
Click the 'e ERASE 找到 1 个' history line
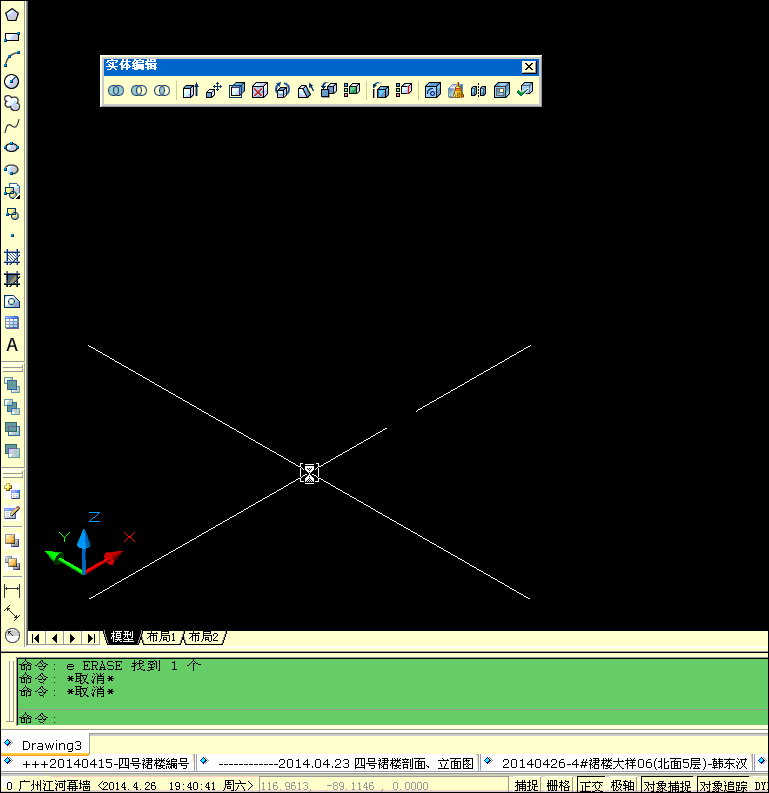[x=110, y=666]
